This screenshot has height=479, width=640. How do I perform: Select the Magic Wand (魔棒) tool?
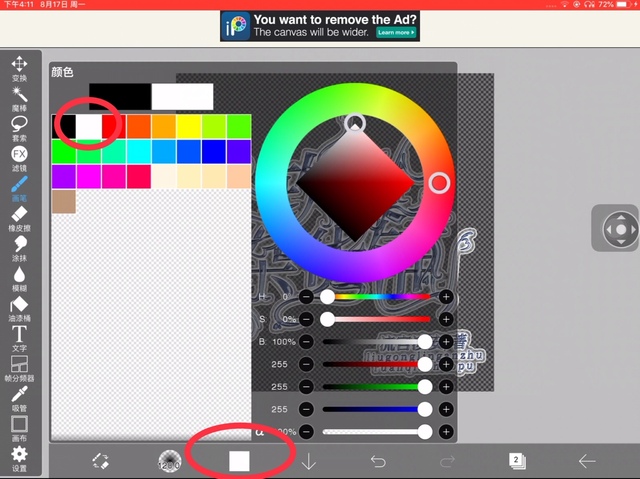pyautogui.click(x=19, y=96)
